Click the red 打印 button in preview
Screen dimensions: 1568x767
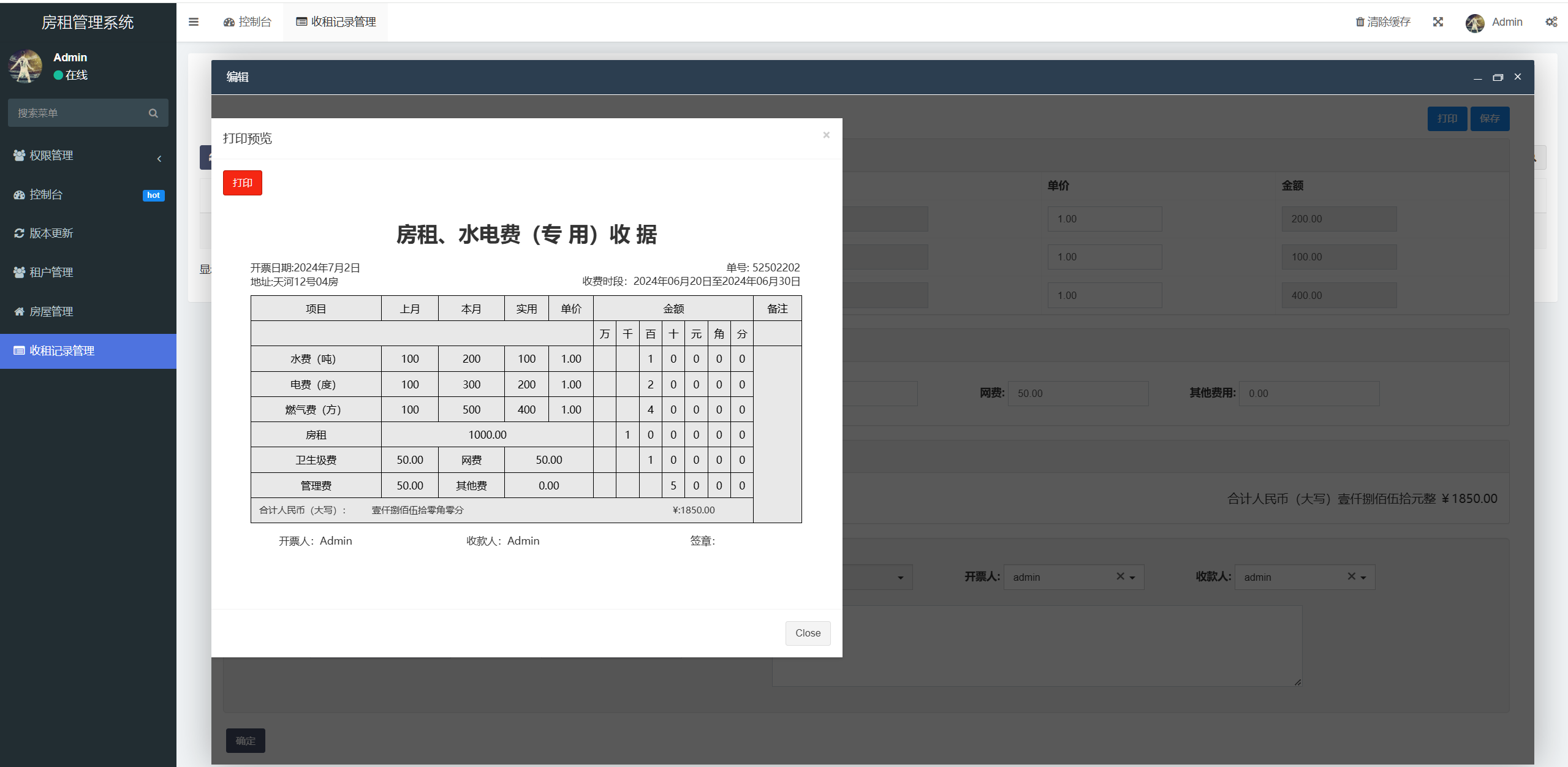coord(242,183)
